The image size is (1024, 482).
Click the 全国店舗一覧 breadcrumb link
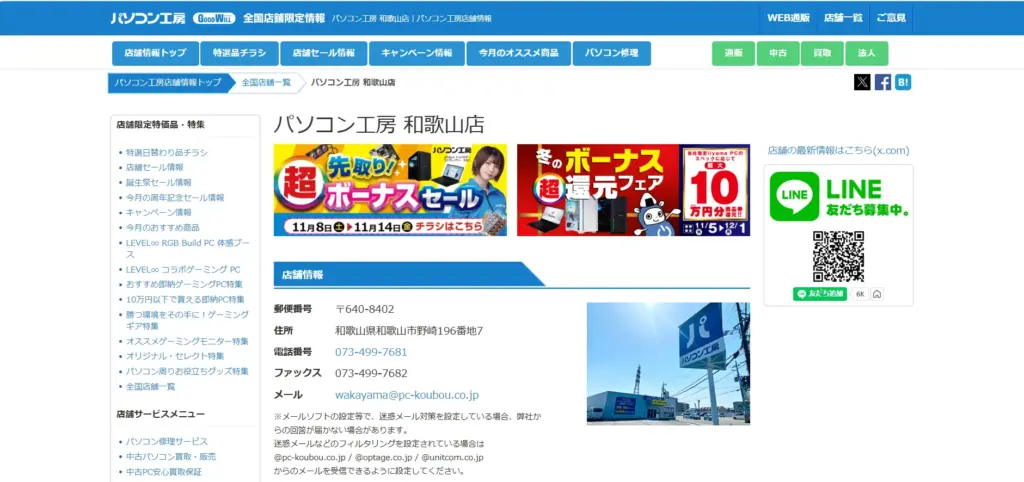click(x=266, y=83)
